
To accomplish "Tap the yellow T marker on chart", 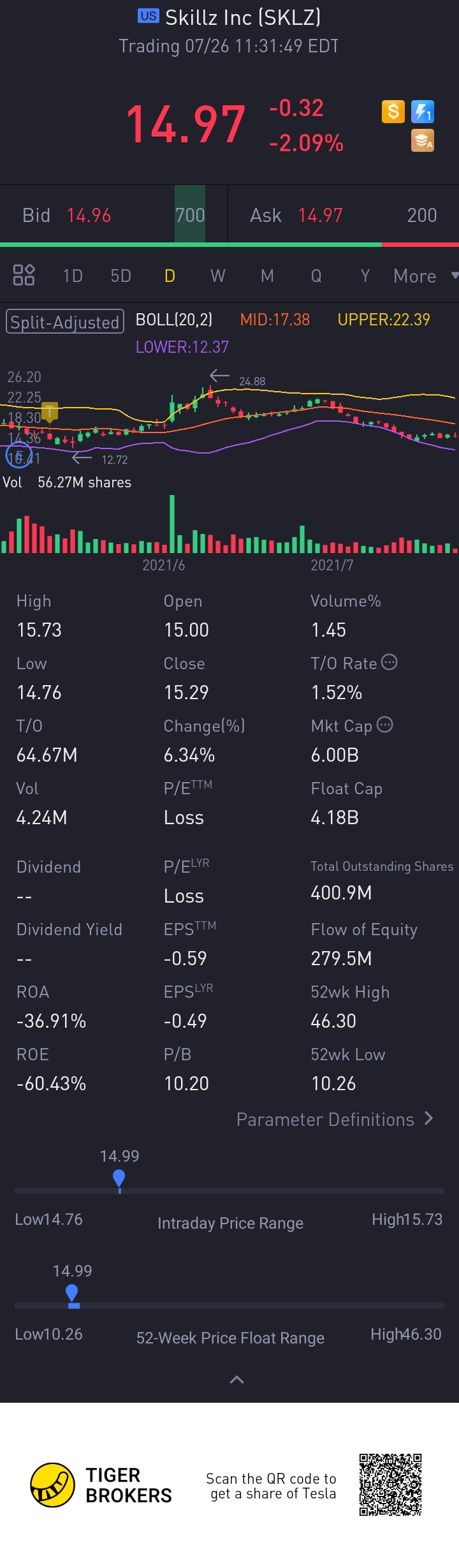I will [50, 411].
